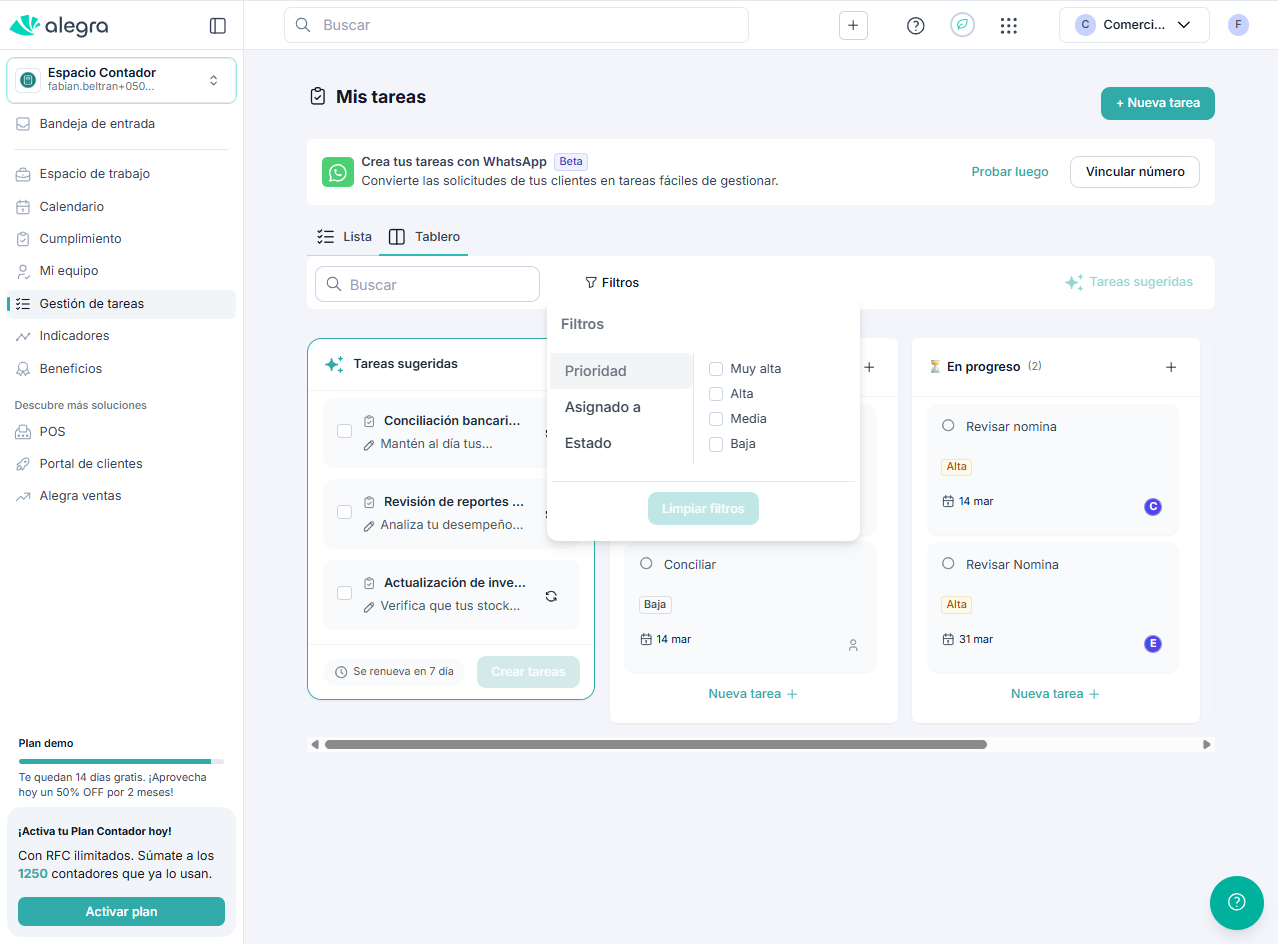The width and height of the screenshot is (1278, 944).
Task: Click the Nueva tarea button
Action: pos(1157,103)
